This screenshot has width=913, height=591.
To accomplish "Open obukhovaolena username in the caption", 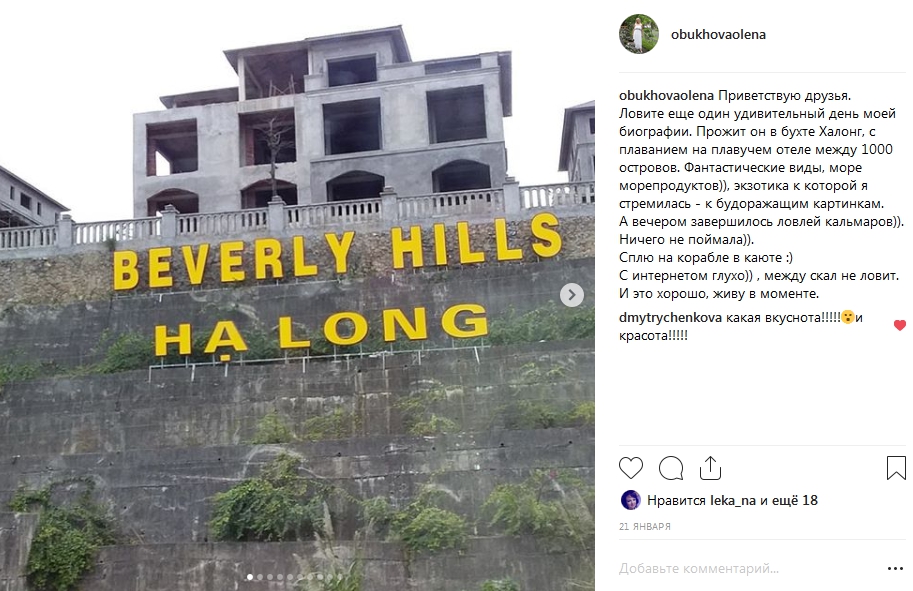I will coord(666,95).
